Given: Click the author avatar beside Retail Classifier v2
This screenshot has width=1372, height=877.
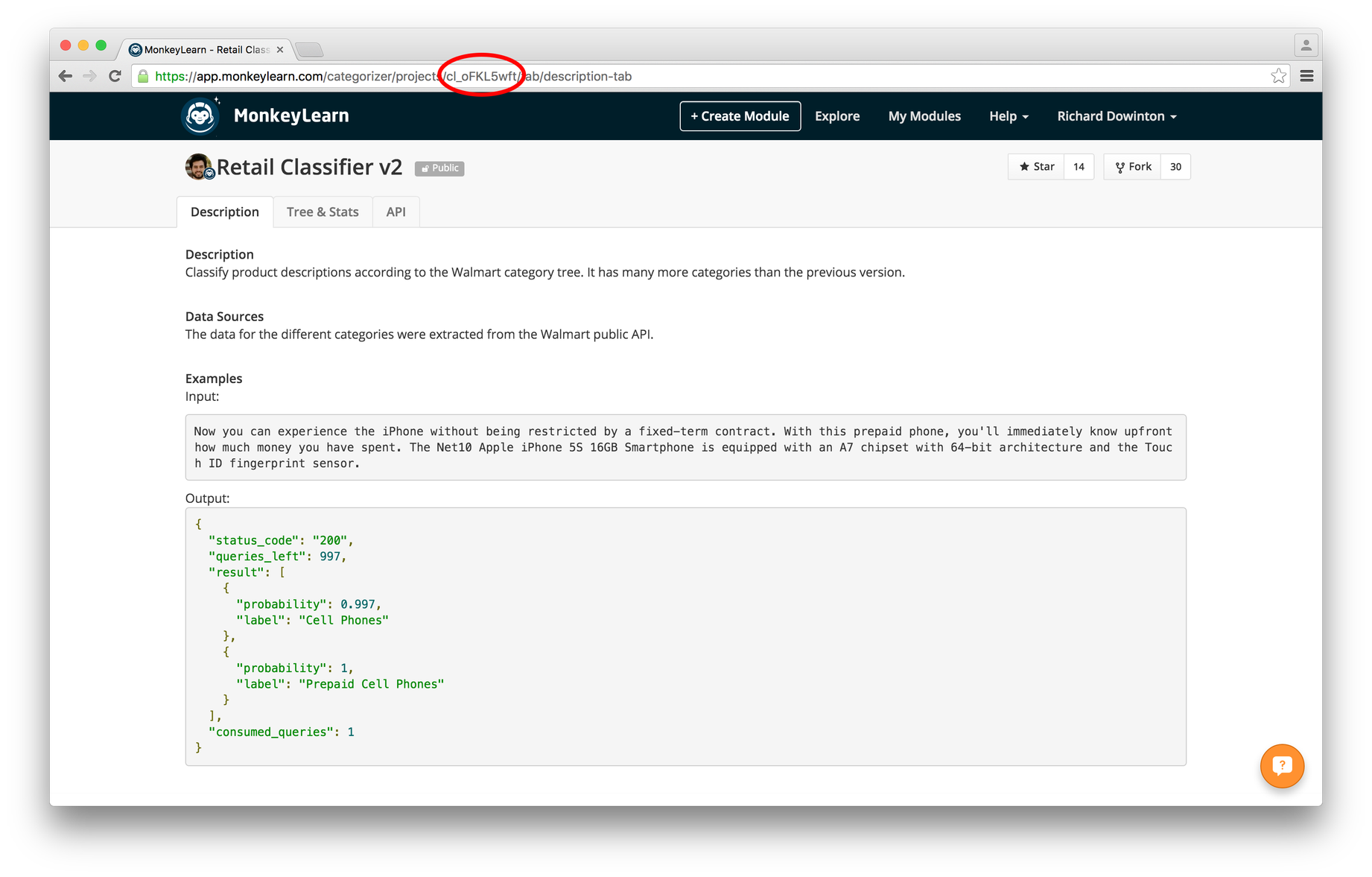Looking at the screenshot, I should pos(200,167).
